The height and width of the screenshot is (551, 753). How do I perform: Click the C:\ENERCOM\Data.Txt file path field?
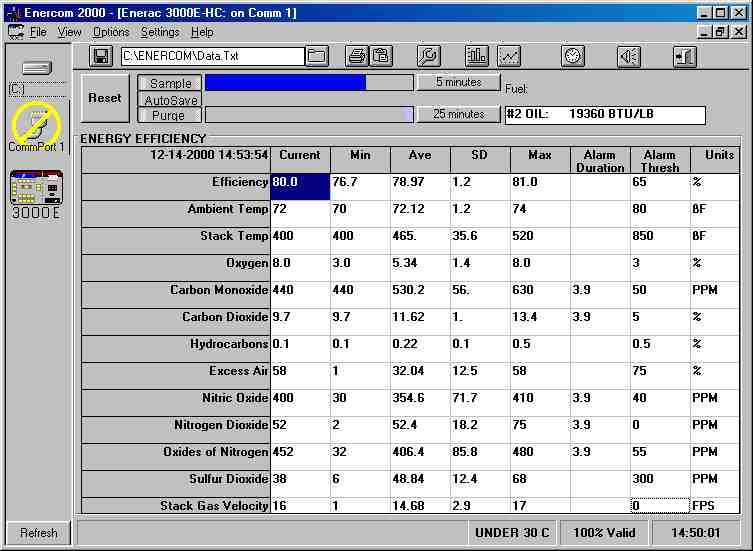[212, 56]
